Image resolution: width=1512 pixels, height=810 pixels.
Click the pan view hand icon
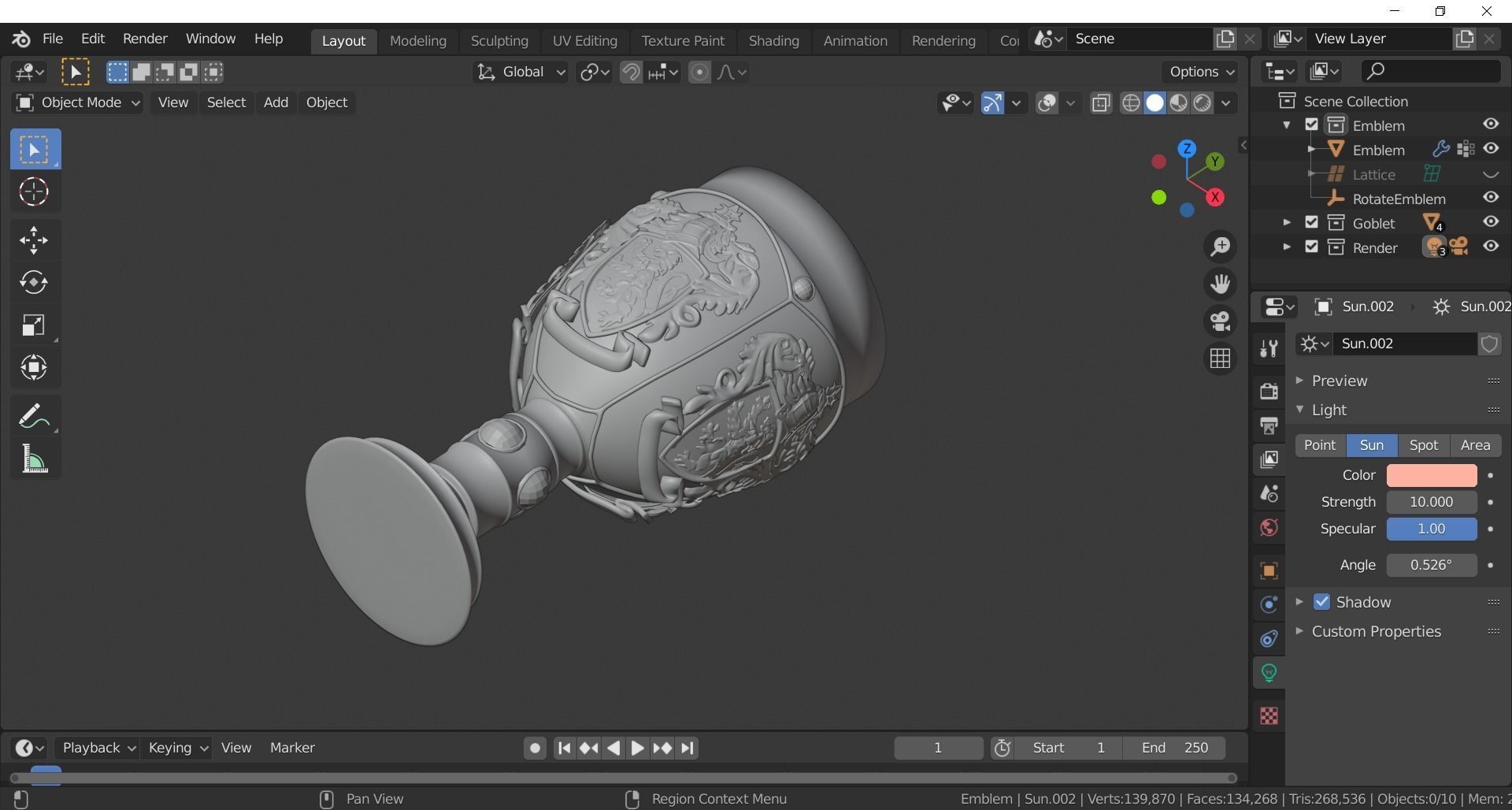(x=1220, y=284)
